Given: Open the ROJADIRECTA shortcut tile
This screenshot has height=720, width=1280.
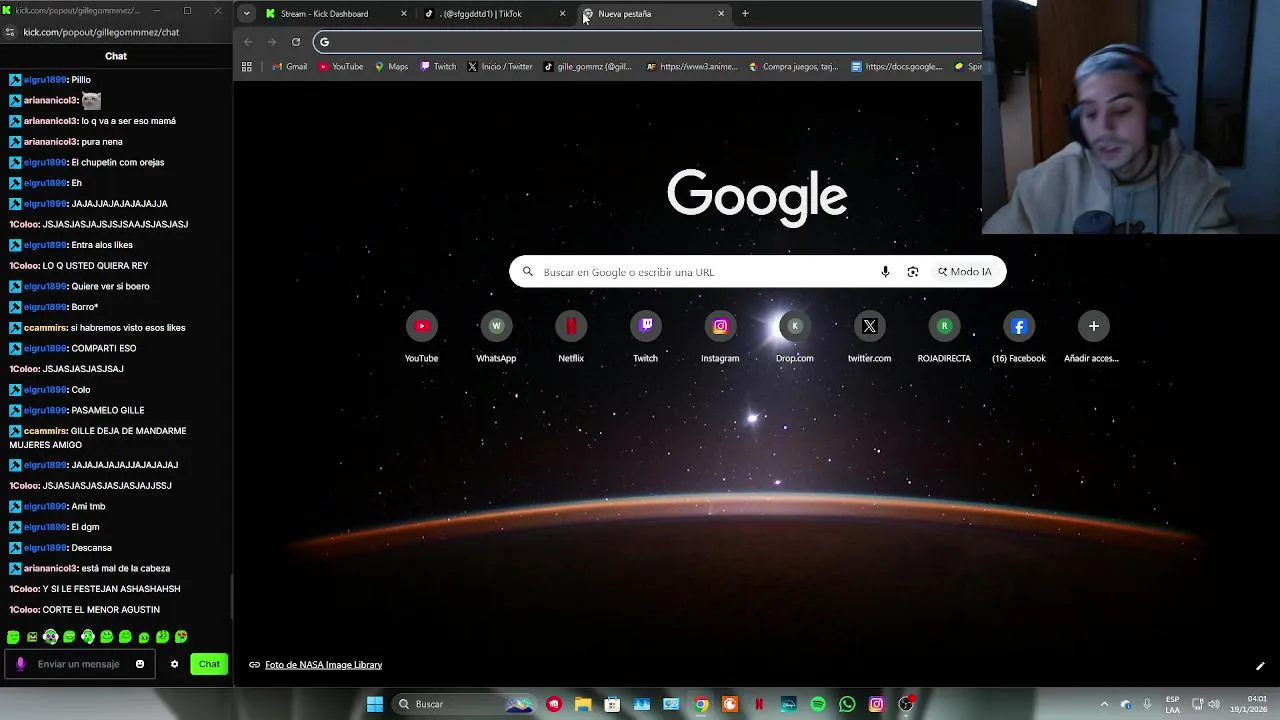Looking at the screenshot, I should click(x=944, y=338).
